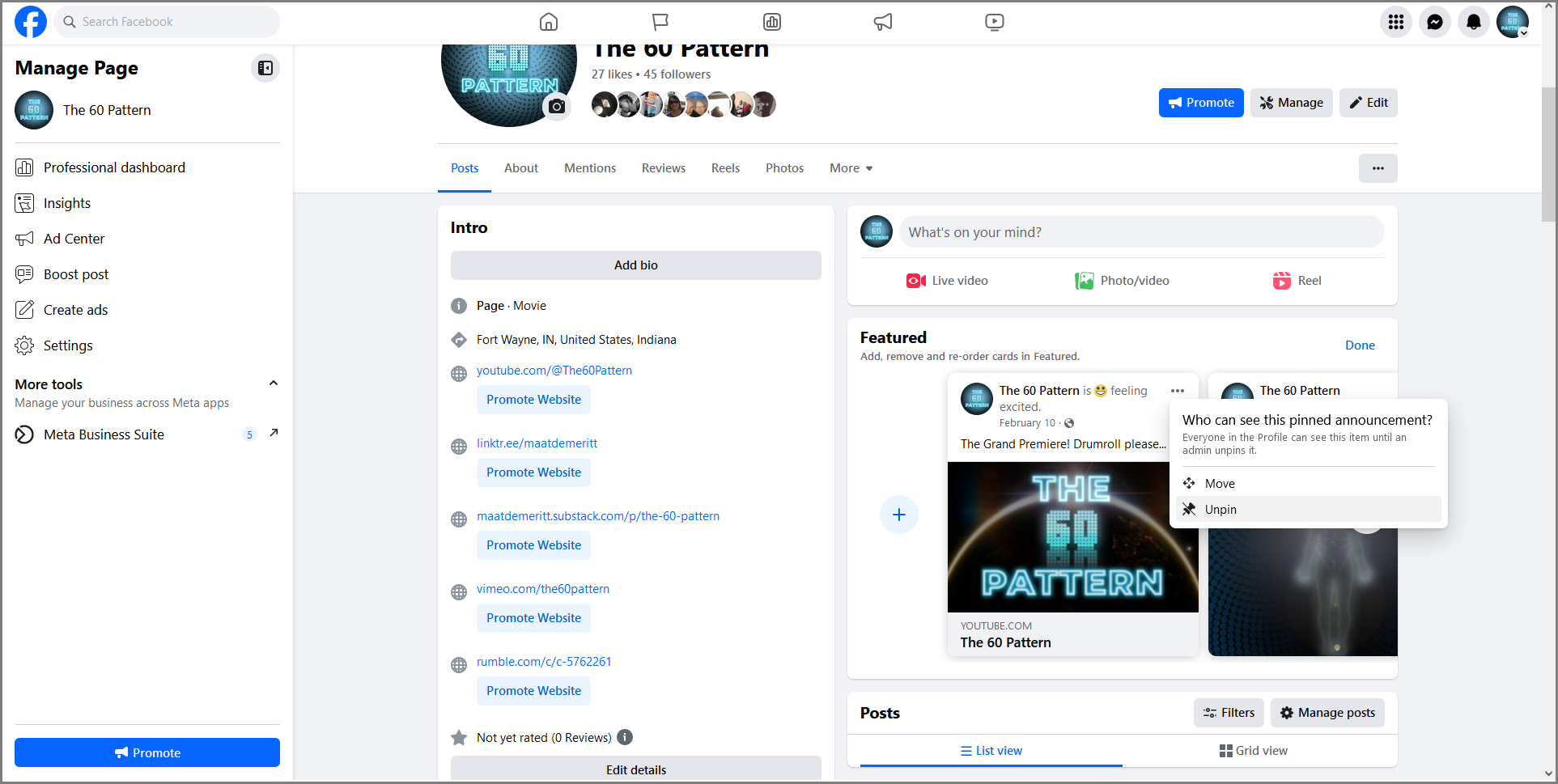1558x784 pixels.
Task: Open the top bar Insights chart icon
Action: click(772, 22)
